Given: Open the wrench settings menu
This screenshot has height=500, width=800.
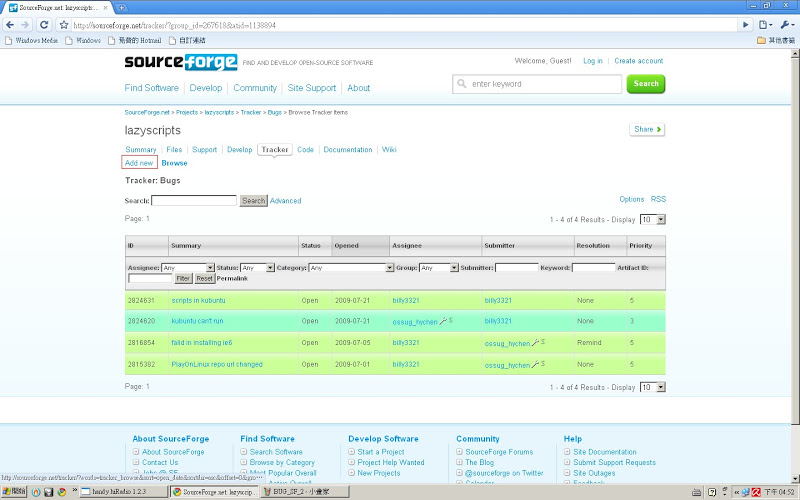Looking at the screenshot, I should [x=786, y=24].
